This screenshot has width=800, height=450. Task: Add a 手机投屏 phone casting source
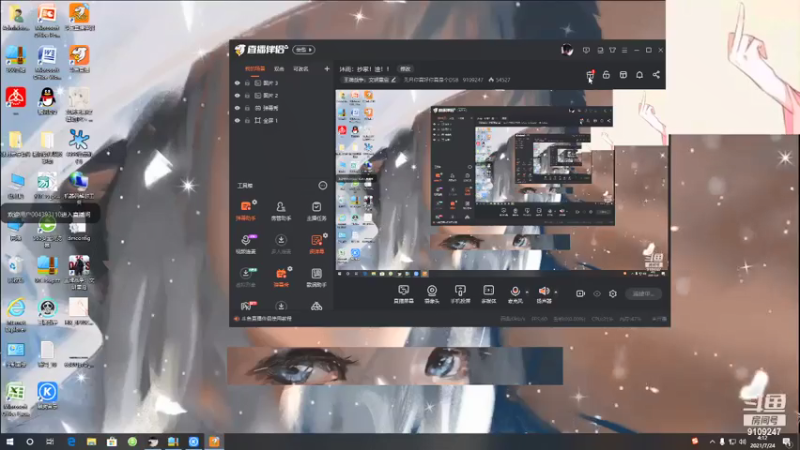(460, 294)
